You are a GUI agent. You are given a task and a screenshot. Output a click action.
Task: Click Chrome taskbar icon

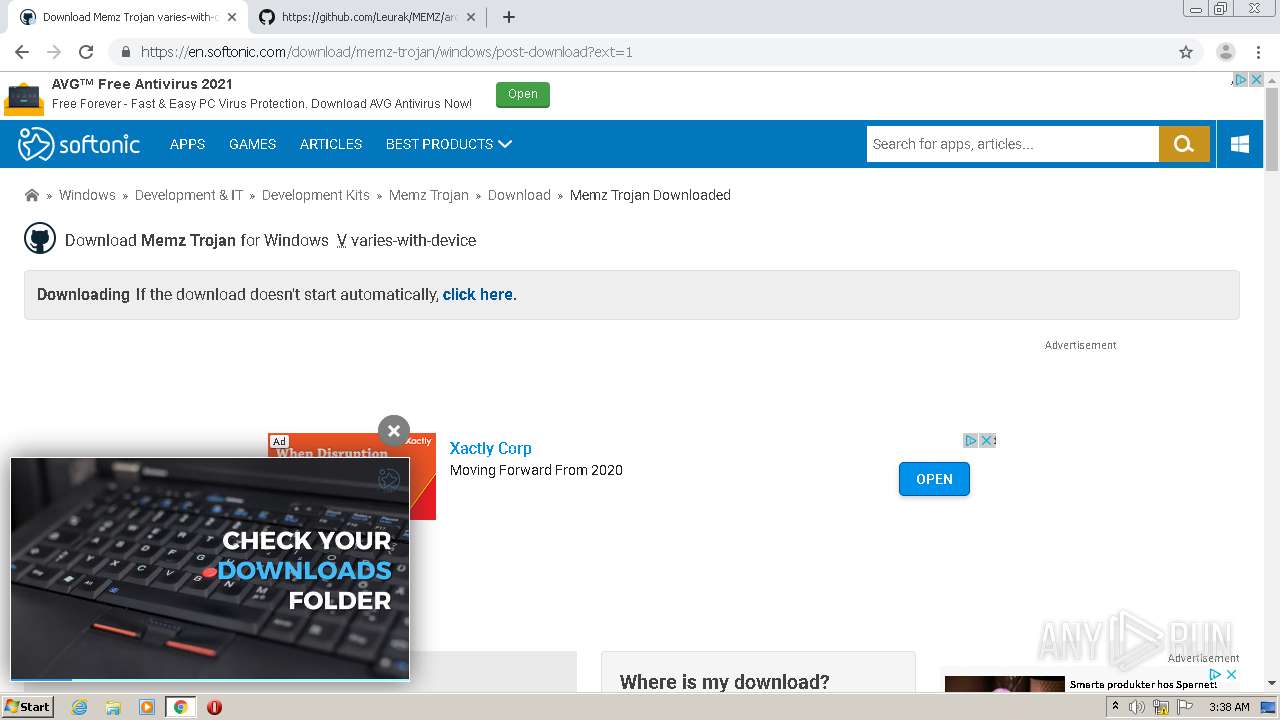tap(180, 707)
